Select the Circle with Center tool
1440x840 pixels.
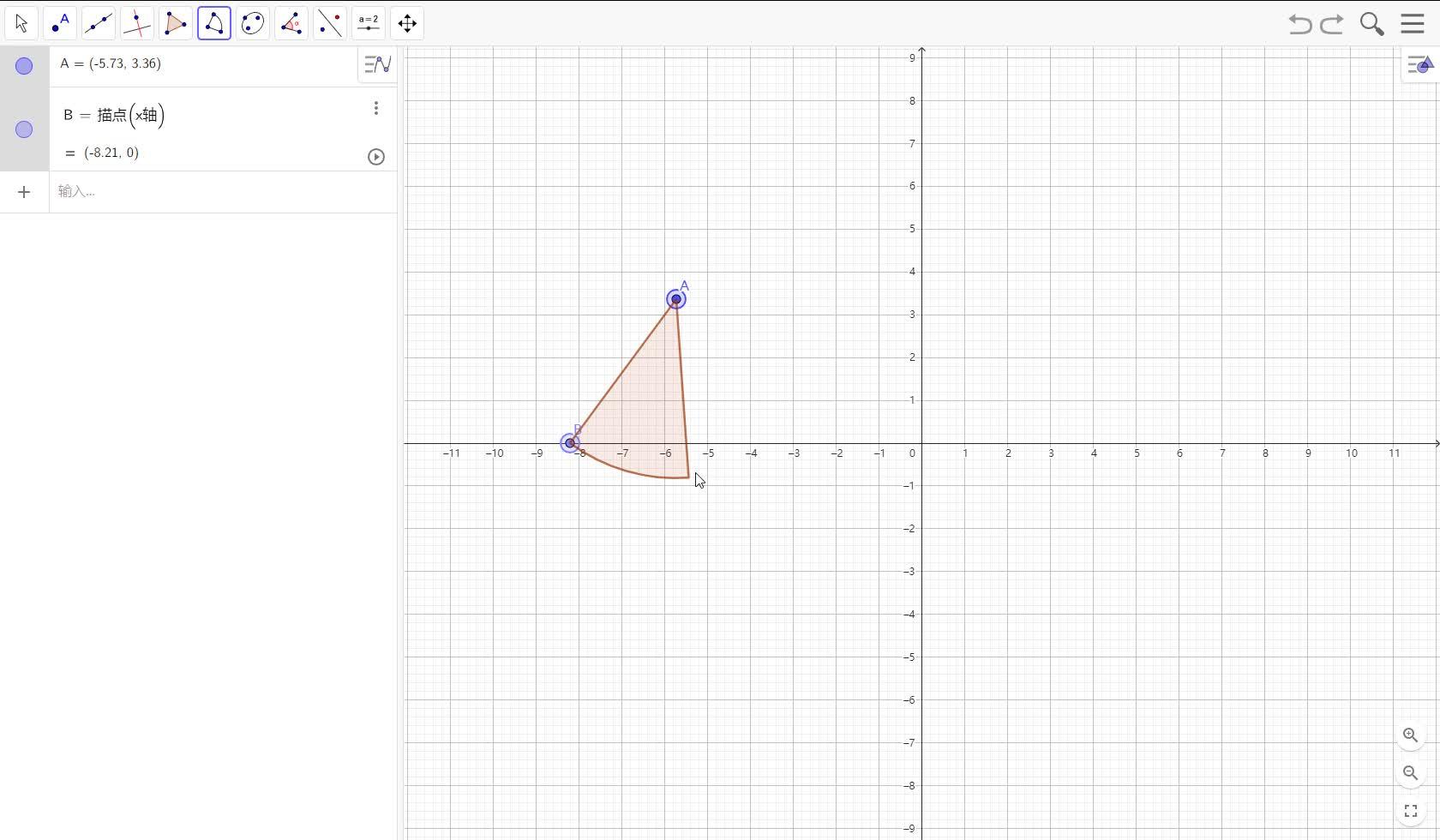(253, 23)
